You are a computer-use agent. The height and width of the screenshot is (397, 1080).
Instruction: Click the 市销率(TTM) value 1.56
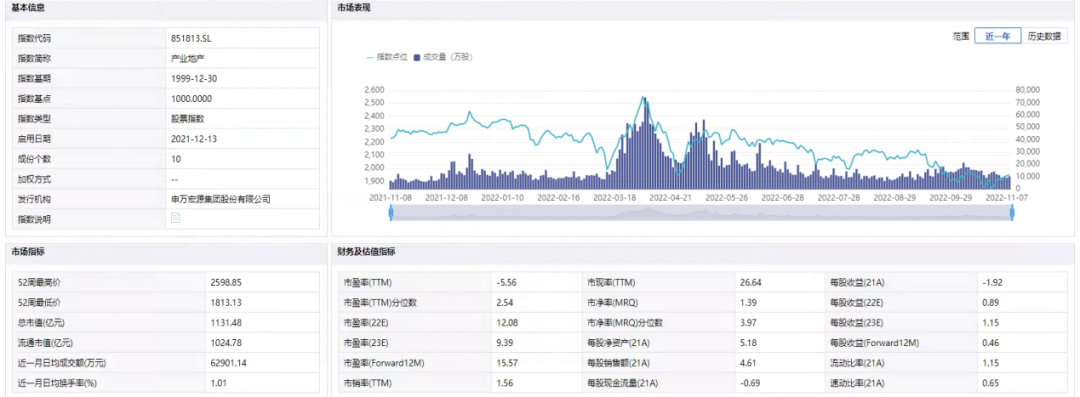click(x=504, y=383)
